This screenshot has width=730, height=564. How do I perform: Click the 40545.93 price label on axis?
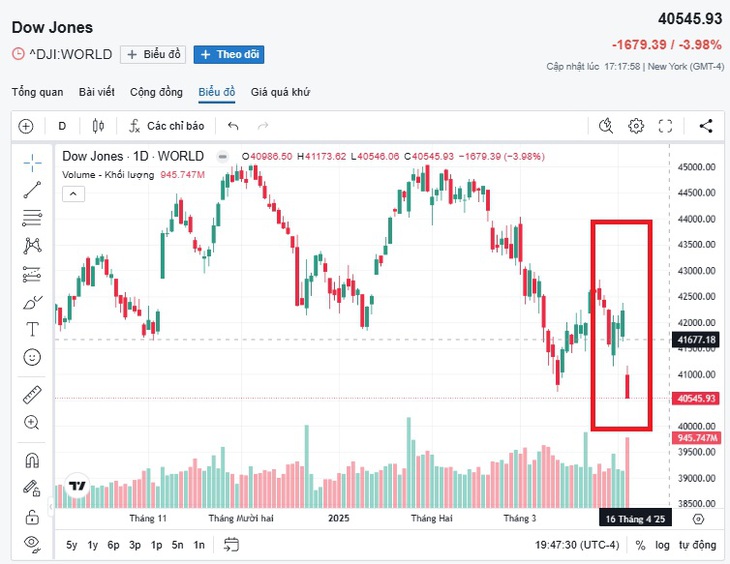tap(696, 399)
